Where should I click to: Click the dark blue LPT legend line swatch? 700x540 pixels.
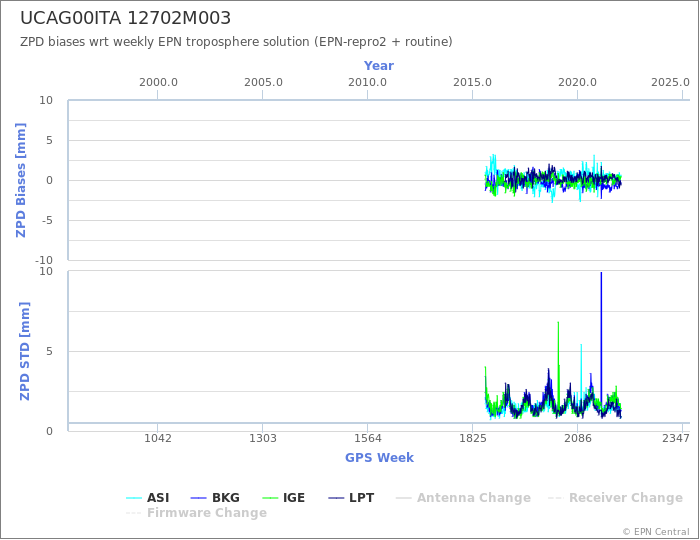(x=337, y=498)
